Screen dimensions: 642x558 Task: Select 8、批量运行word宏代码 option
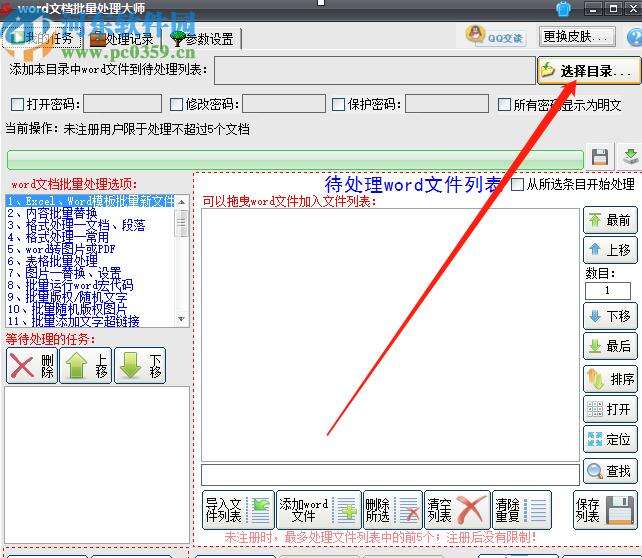(x=90, y=285)
